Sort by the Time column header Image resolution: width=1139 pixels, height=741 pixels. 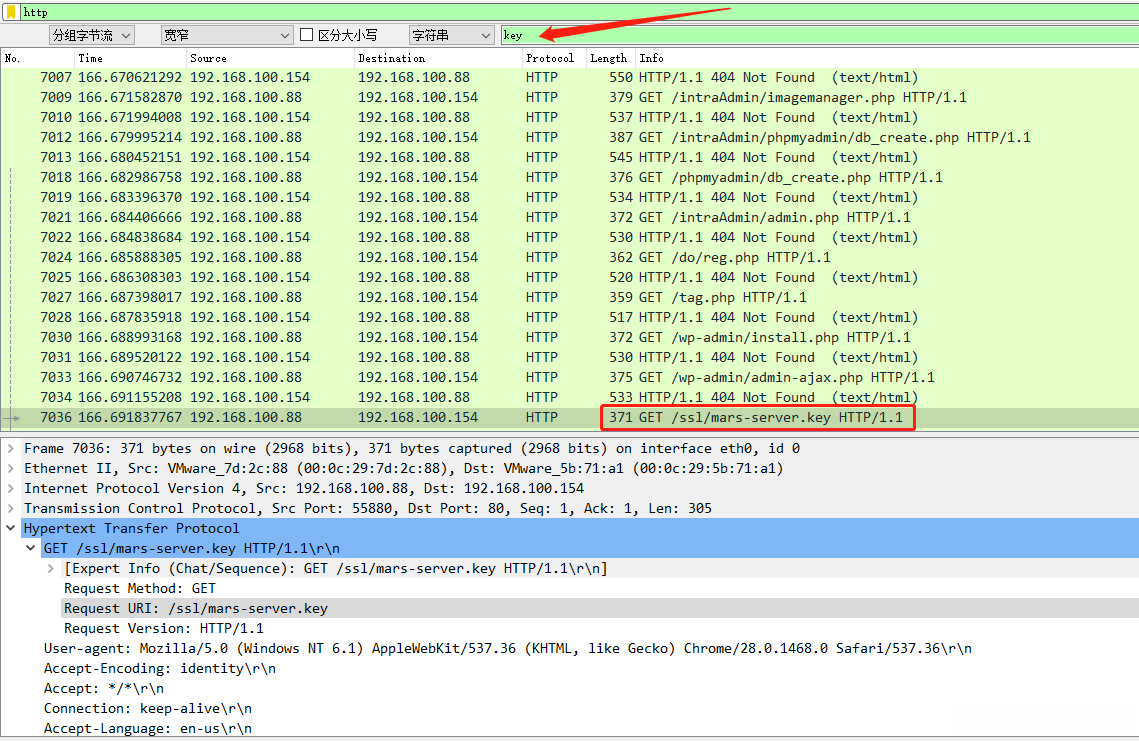click(x=130, y=58)
